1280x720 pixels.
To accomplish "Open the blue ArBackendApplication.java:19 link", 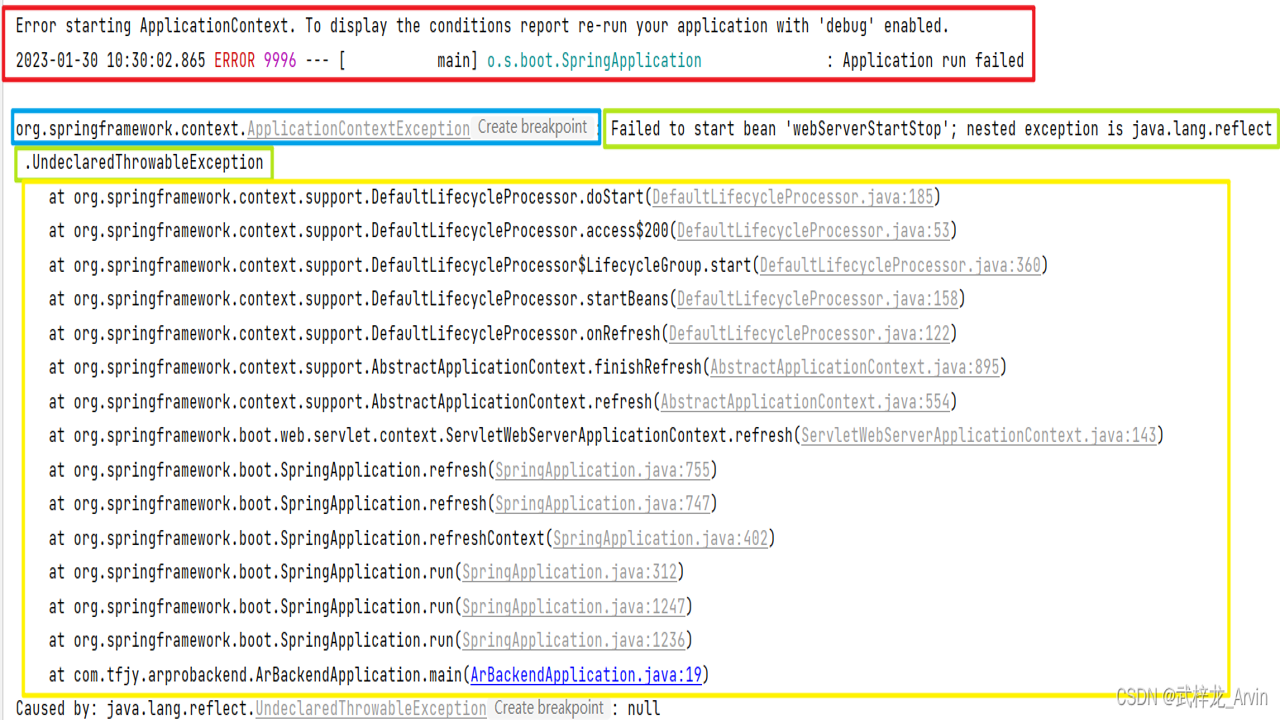I will click(586, 675).
